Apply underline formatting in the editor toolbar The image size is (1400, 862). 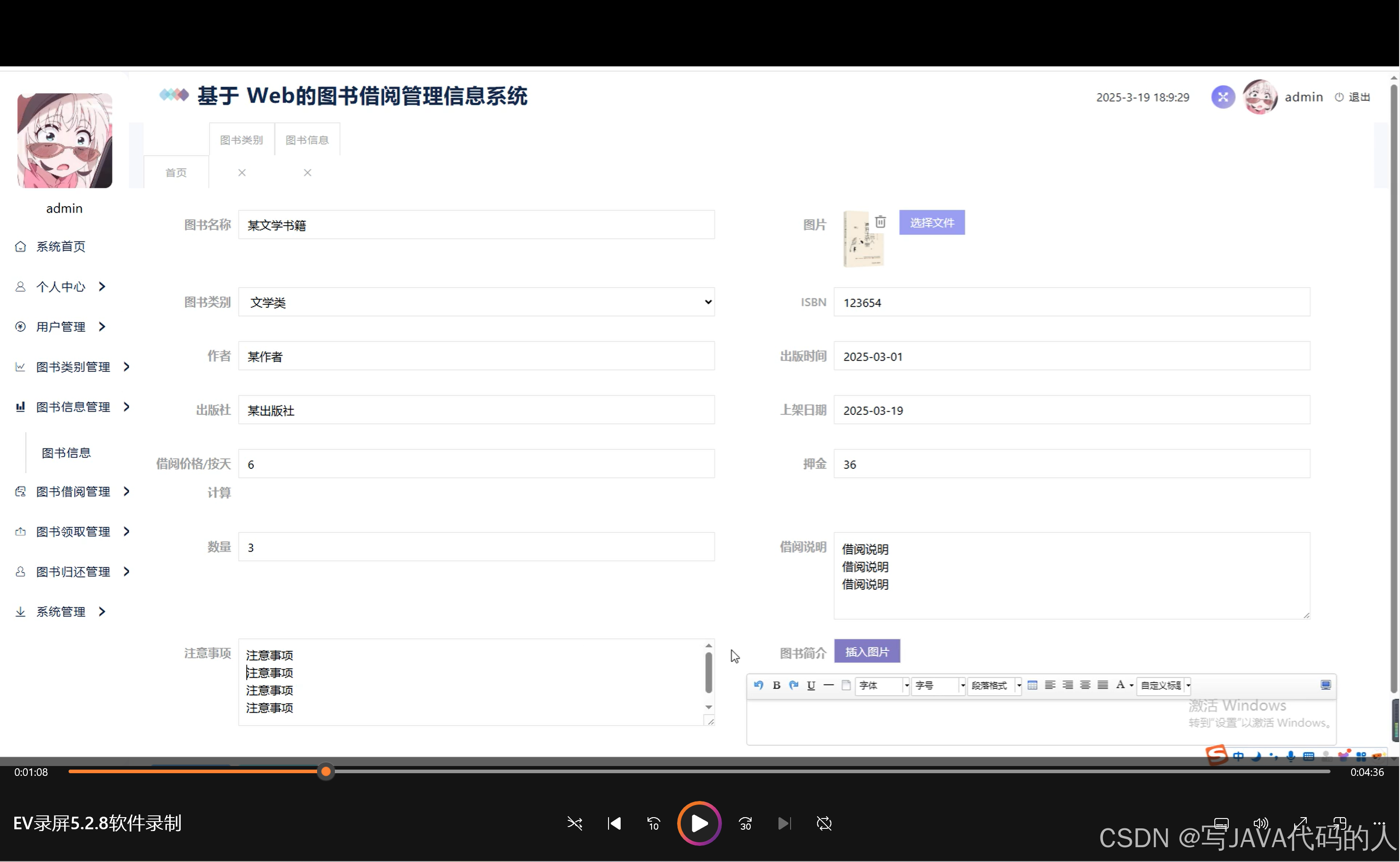tap(811, 685)
